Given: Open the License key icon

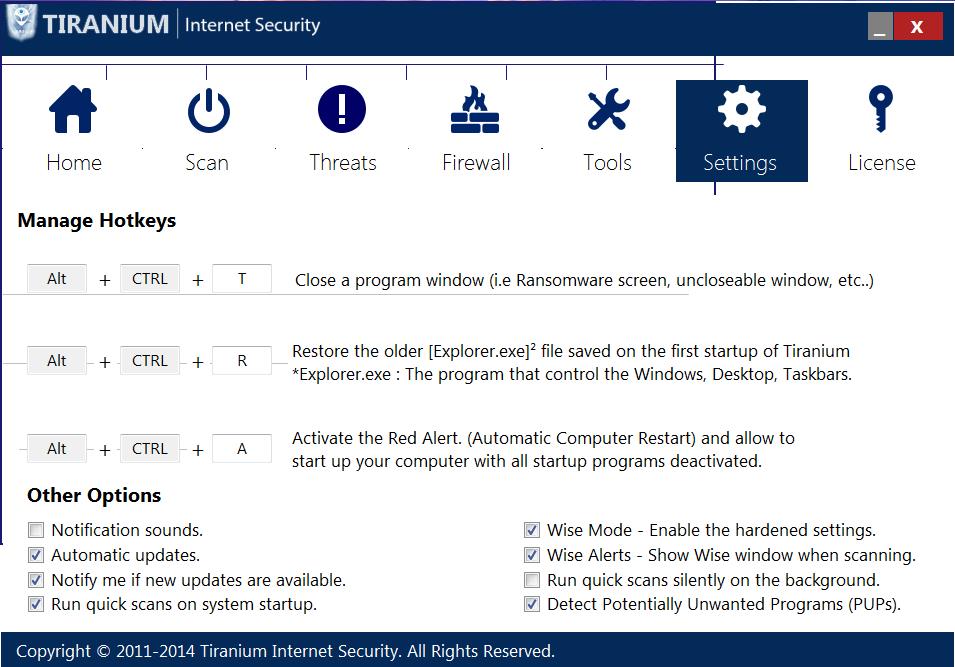Looking at the screenshot, I should [x=881, y=109].
